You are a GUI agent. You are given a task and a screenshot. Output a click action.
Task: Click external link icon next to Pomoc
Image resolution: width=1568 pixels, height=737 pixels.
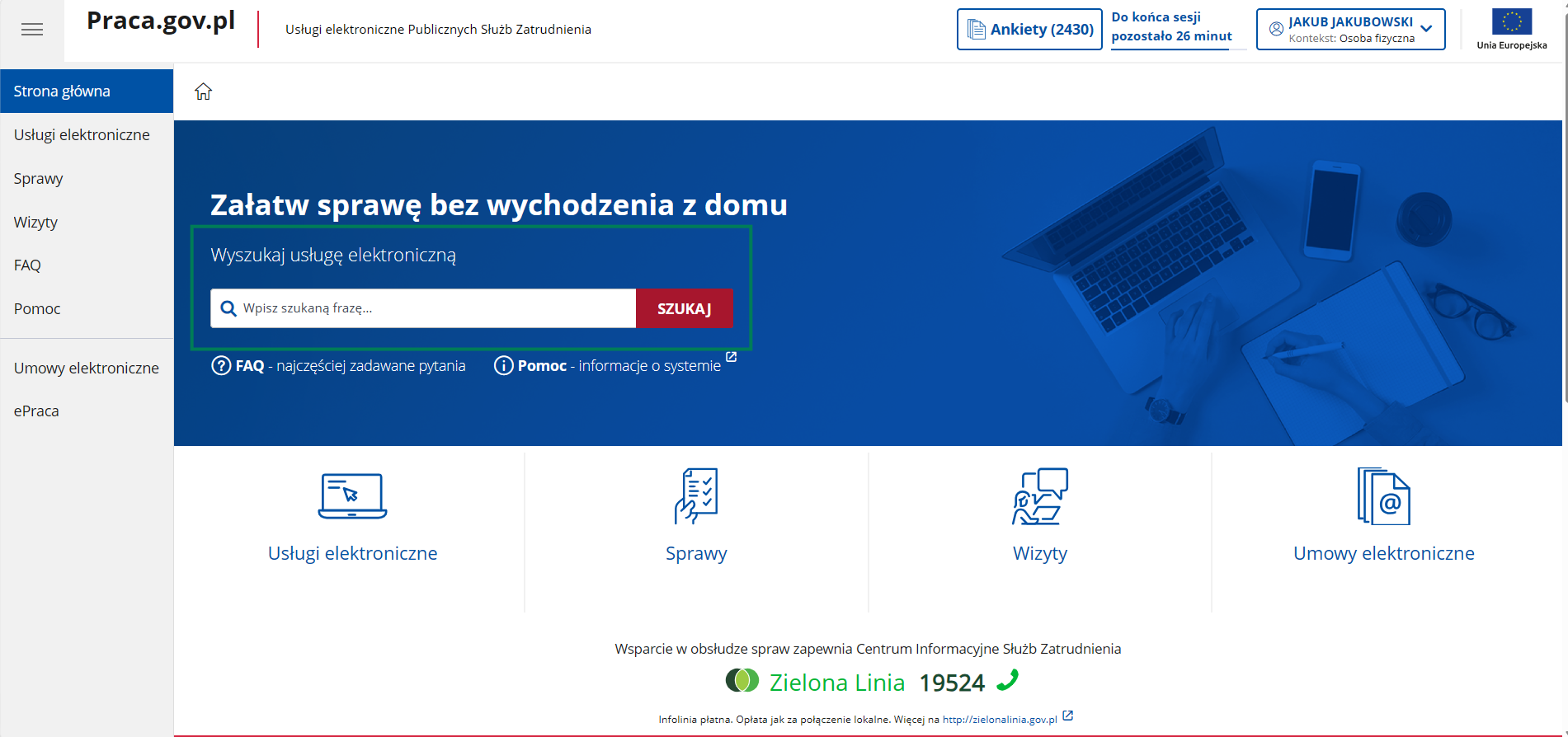pos(731,357)
